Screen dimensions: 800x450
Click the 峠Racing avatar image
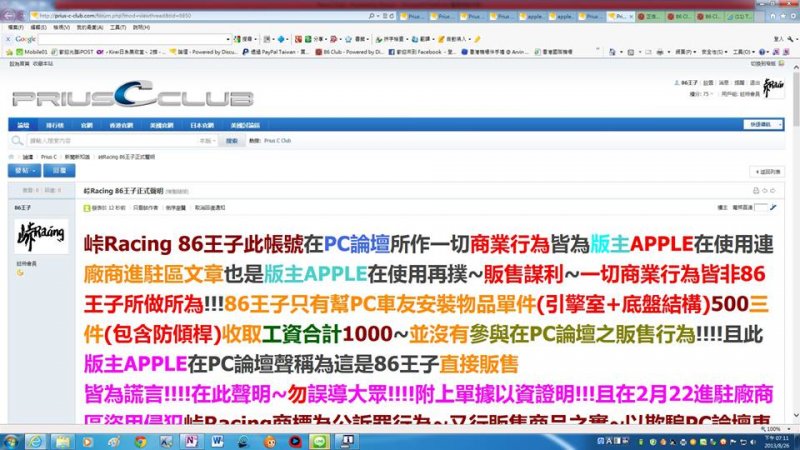coord(41,236)
